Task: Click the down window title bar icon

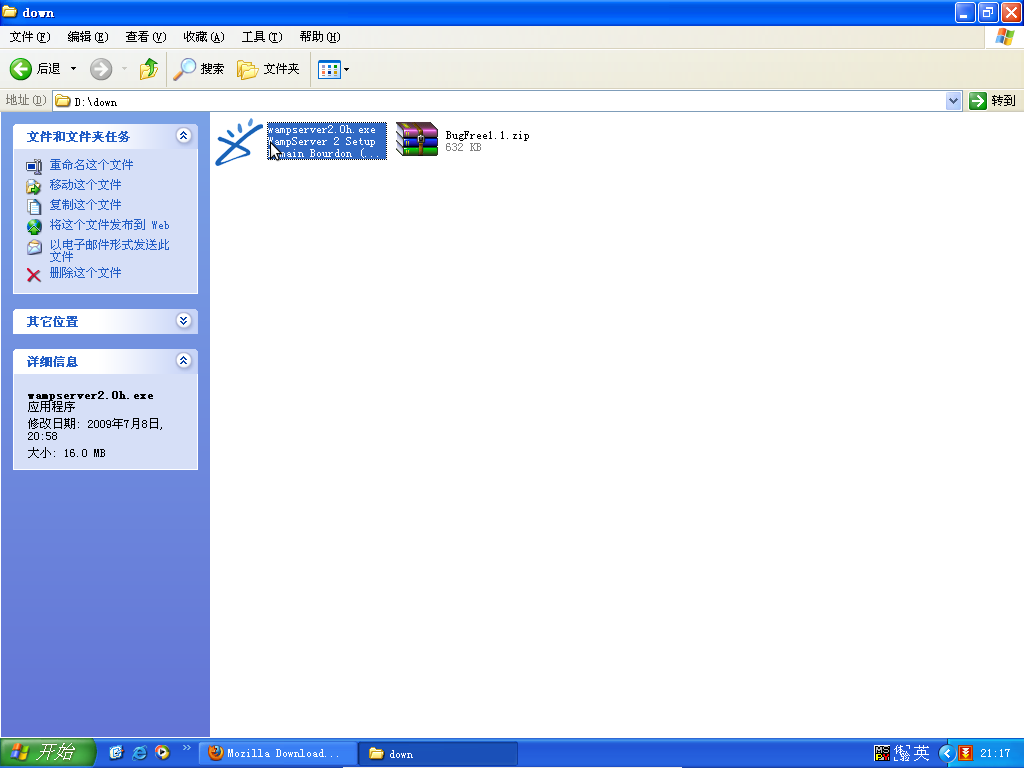Action: point(10,12)
